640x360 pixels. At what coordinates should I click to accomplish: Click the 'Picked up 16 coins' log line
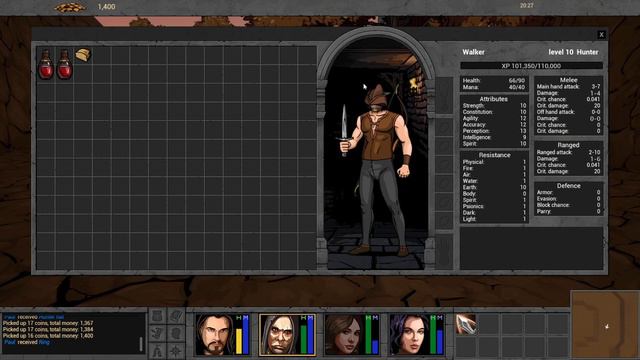point(48,336)
